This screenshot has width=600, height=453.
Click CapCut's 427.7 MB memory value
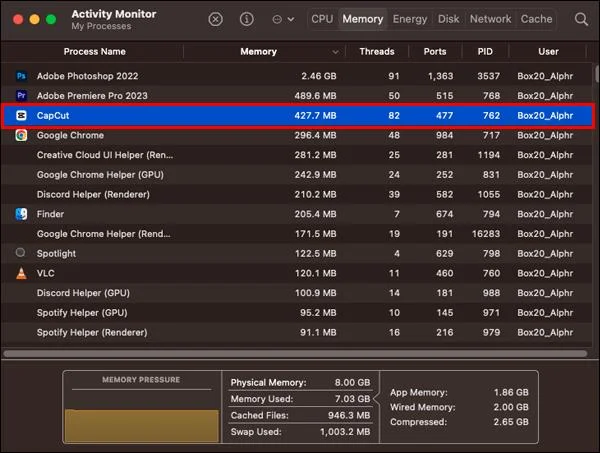[x=315, y=116]
